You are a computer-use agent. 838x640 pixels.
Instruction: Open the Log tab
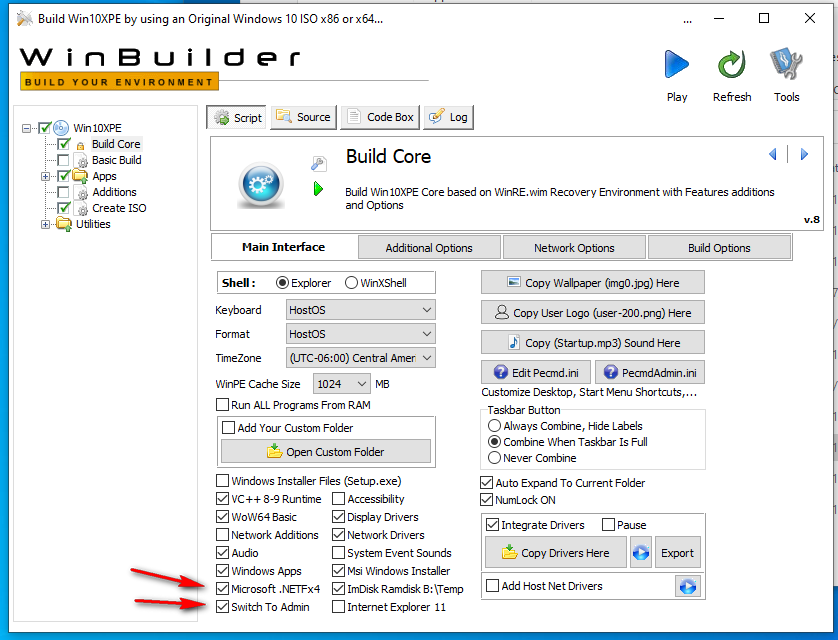(448, 117)
